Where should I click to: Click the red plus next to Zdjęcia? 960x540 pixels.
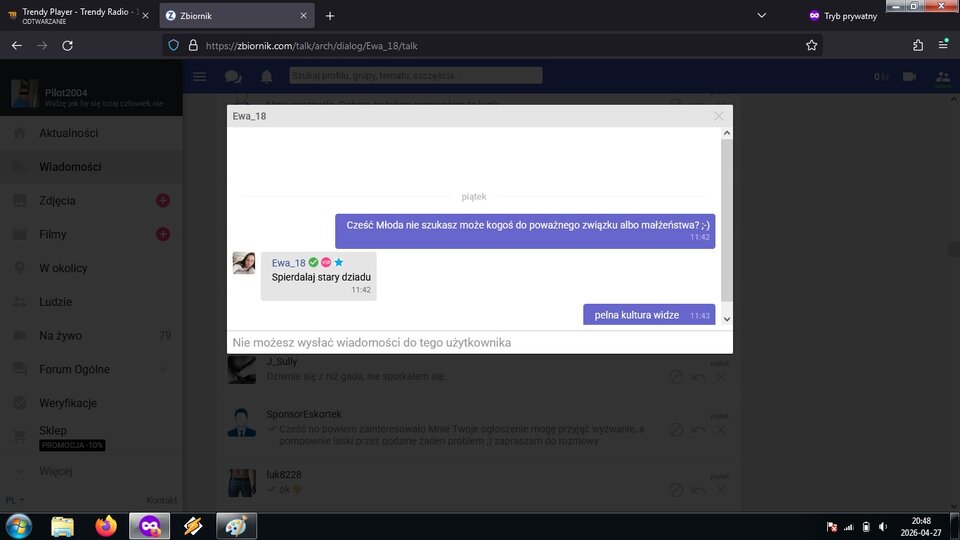tap(163, 201)
